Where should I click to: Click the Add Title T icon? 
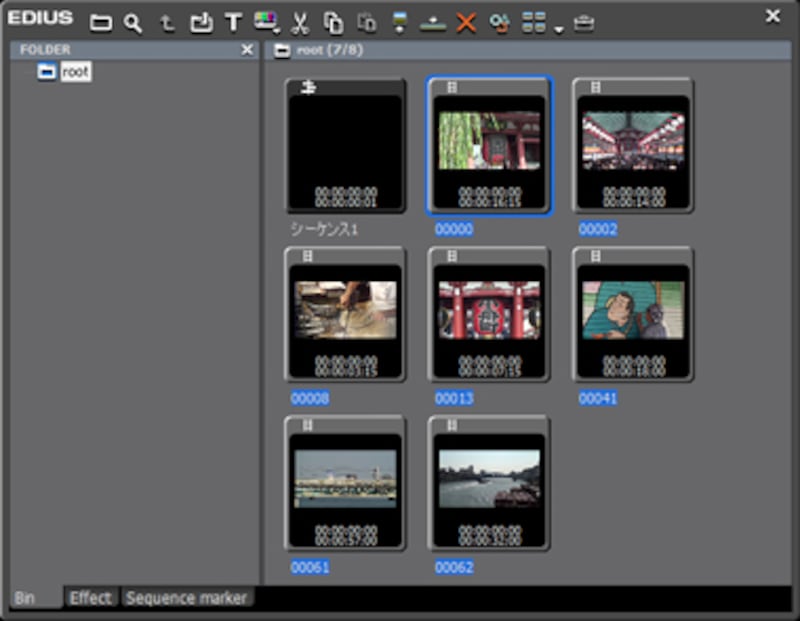(233, 22)
